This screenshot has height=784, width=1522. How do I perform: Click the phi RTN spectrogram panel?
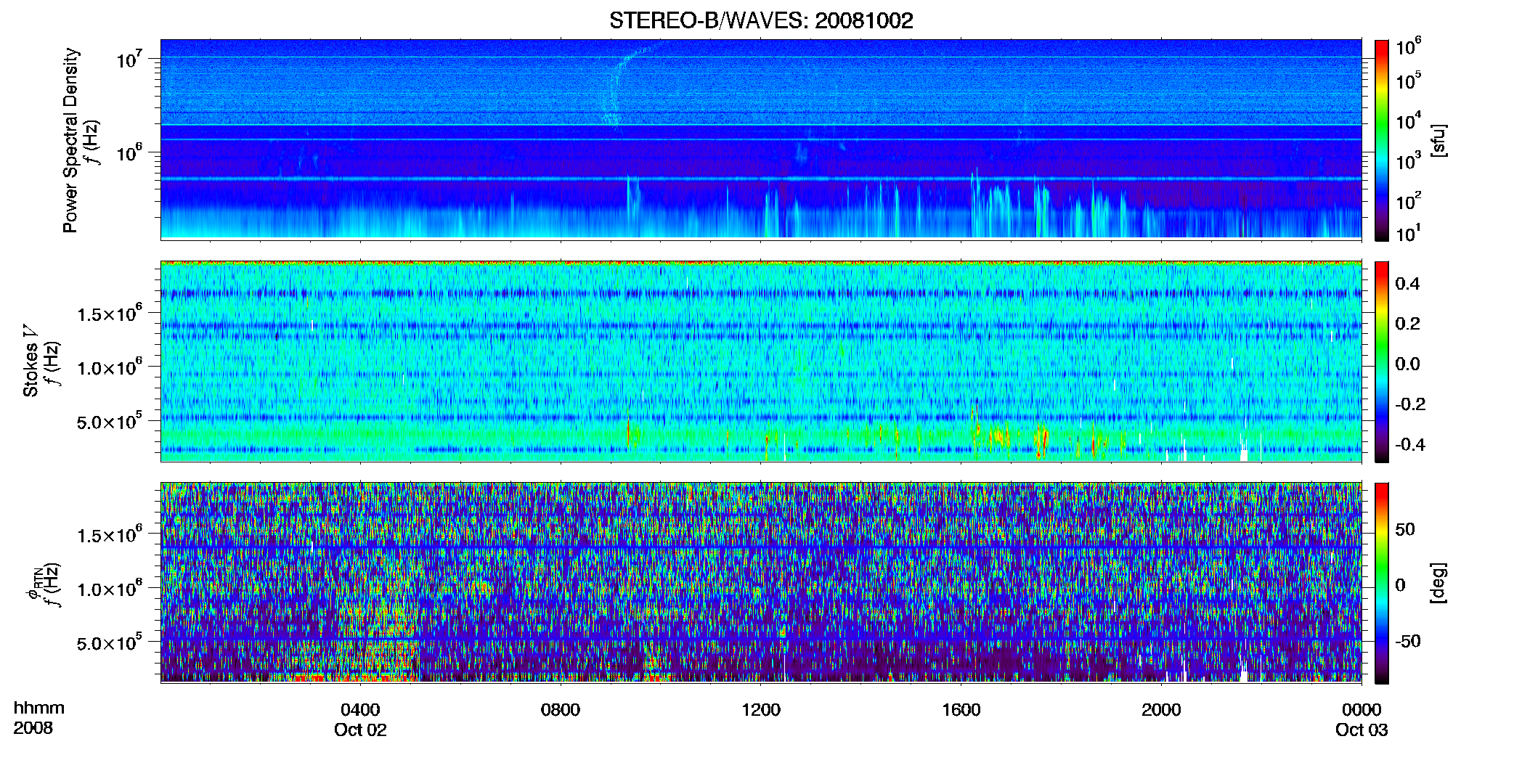click(x=761, y=583)
